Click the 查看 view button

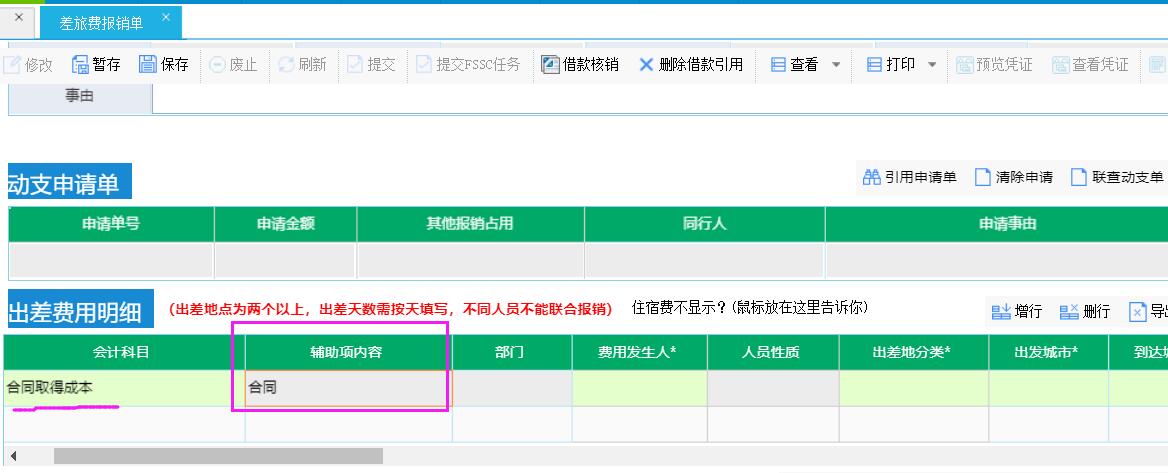(794, 65)
